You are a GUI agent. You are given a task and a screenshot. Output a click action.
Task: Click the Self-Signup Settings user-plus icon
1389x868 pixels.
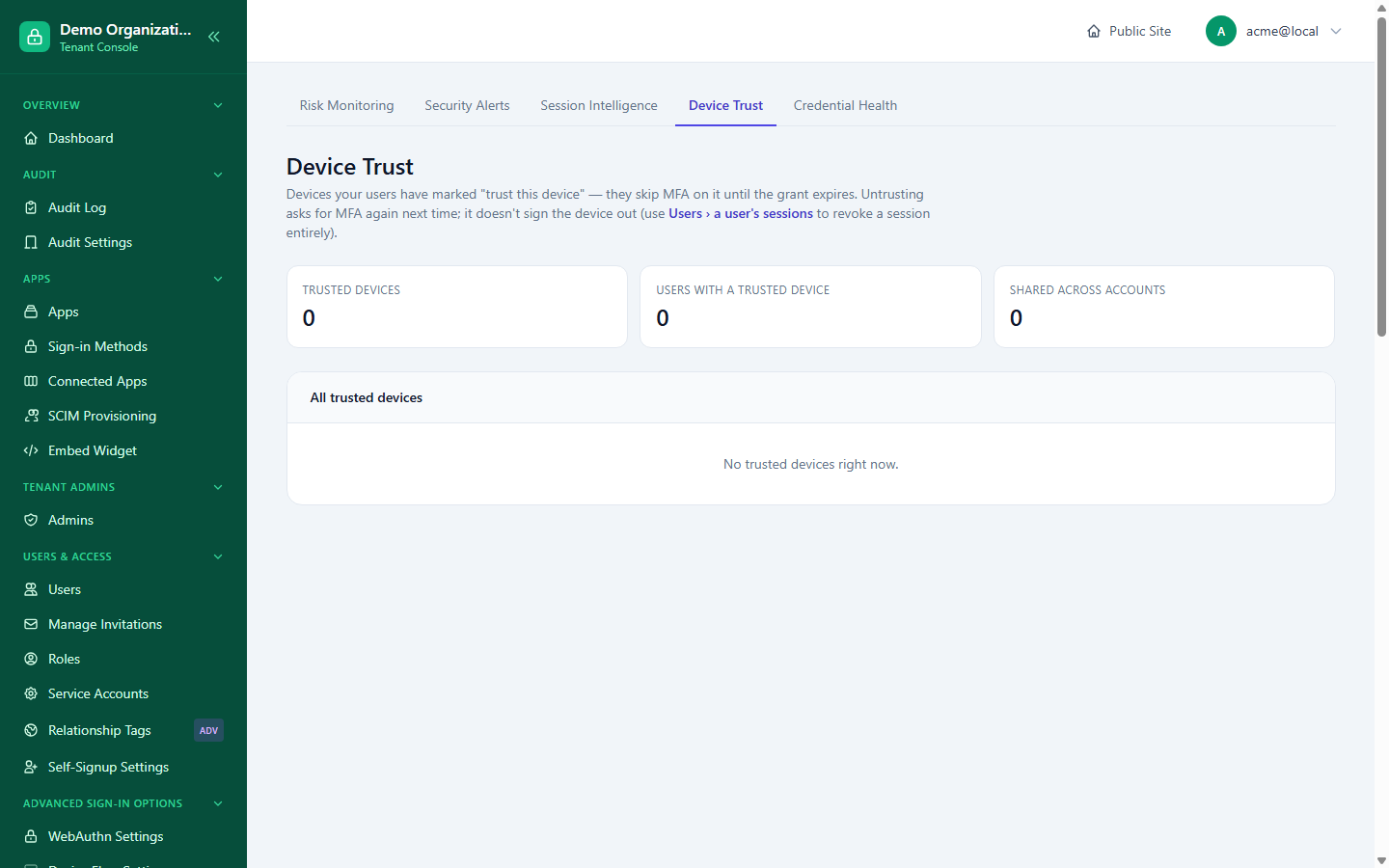pyautogui.click(x=31, y=767)
